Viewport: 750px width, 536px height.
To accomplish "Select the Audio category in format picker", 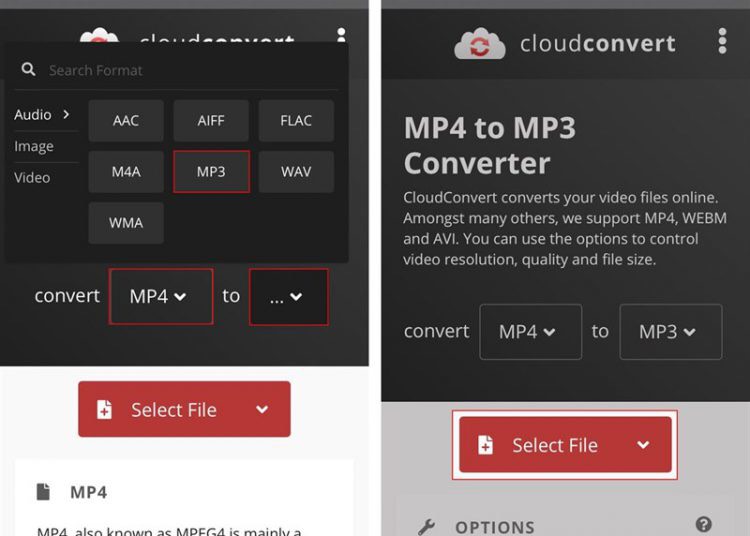I will [42, 115].
